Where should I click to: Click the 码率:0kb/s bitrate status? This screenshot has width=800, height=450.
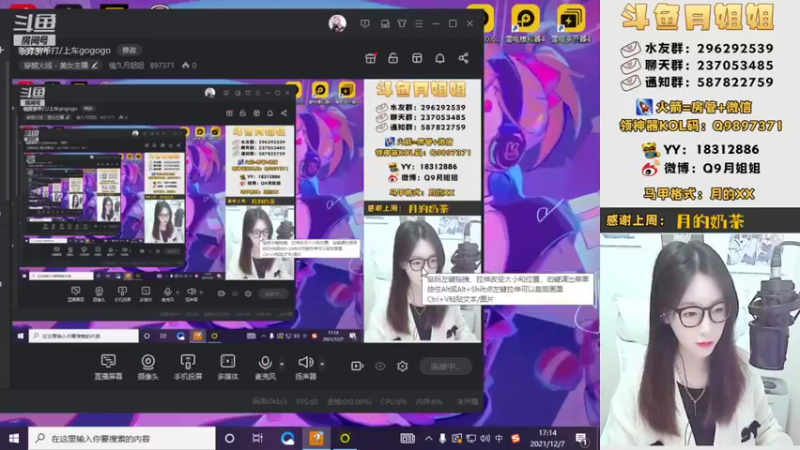tap(270, 402)
